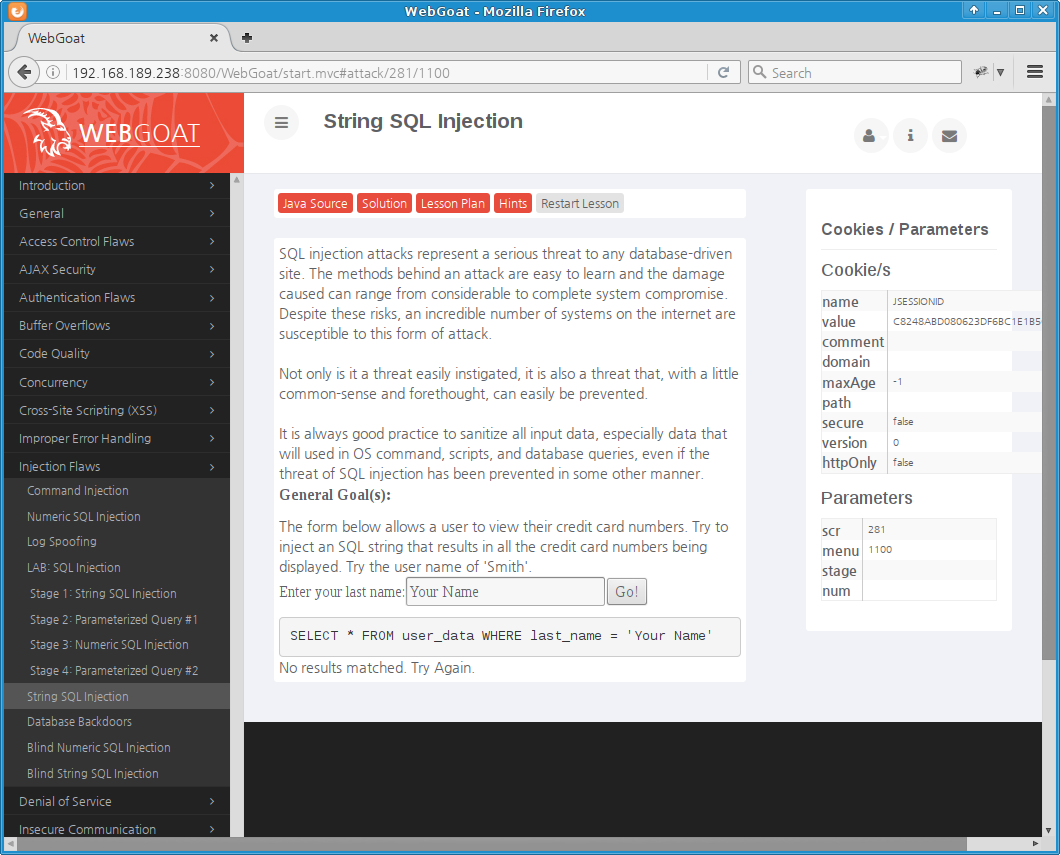The height and width of the screenshot is (855, 1060).
Task: Click the envelope mail icon
Action: pos(949,136)
